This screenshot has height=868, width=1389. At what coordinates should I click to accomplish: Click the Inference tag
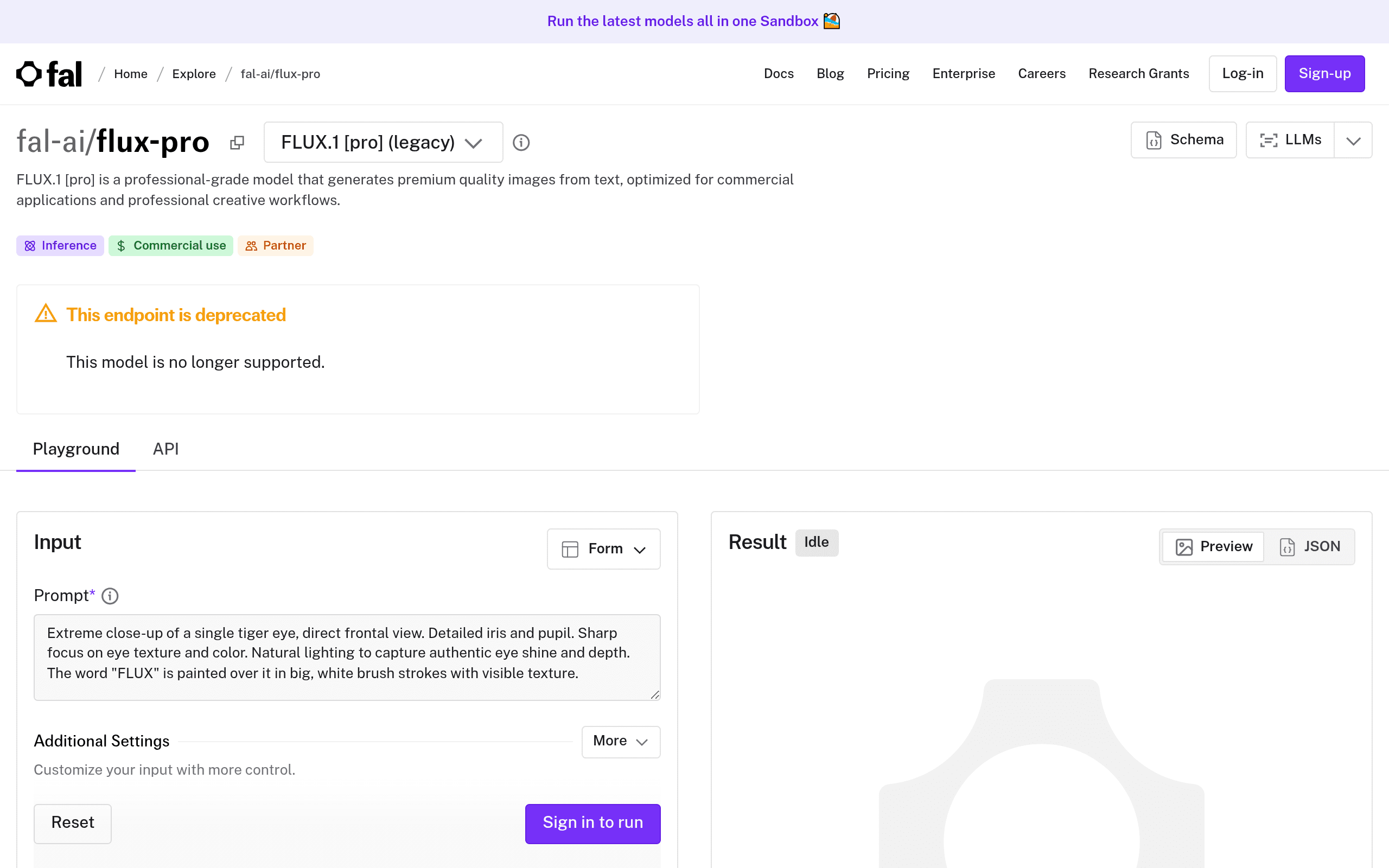click(60, 246)
